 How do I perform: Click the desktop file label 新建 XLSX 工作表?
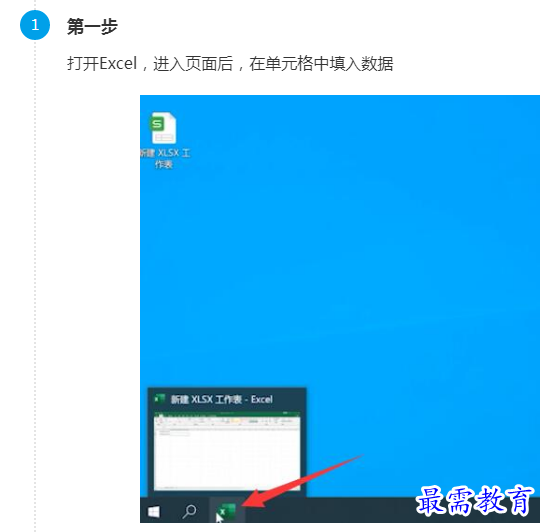[x=165, y=158]
